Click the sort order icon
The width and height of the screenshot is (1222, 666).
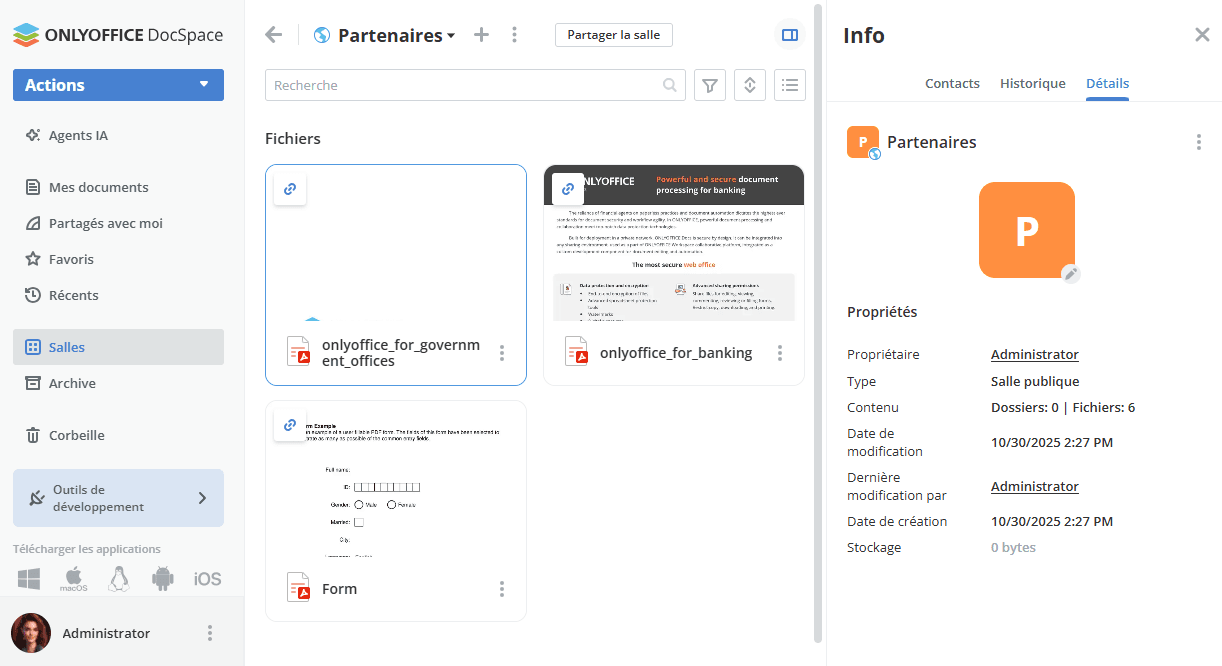750,86
